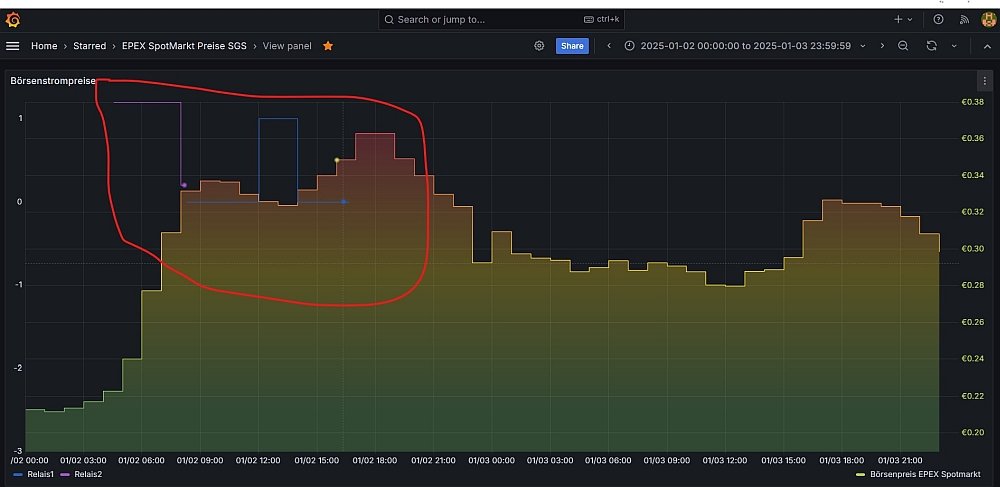Click the Grafana logo icon
The image size is (1000, 487).
click(x=13, y=19)
